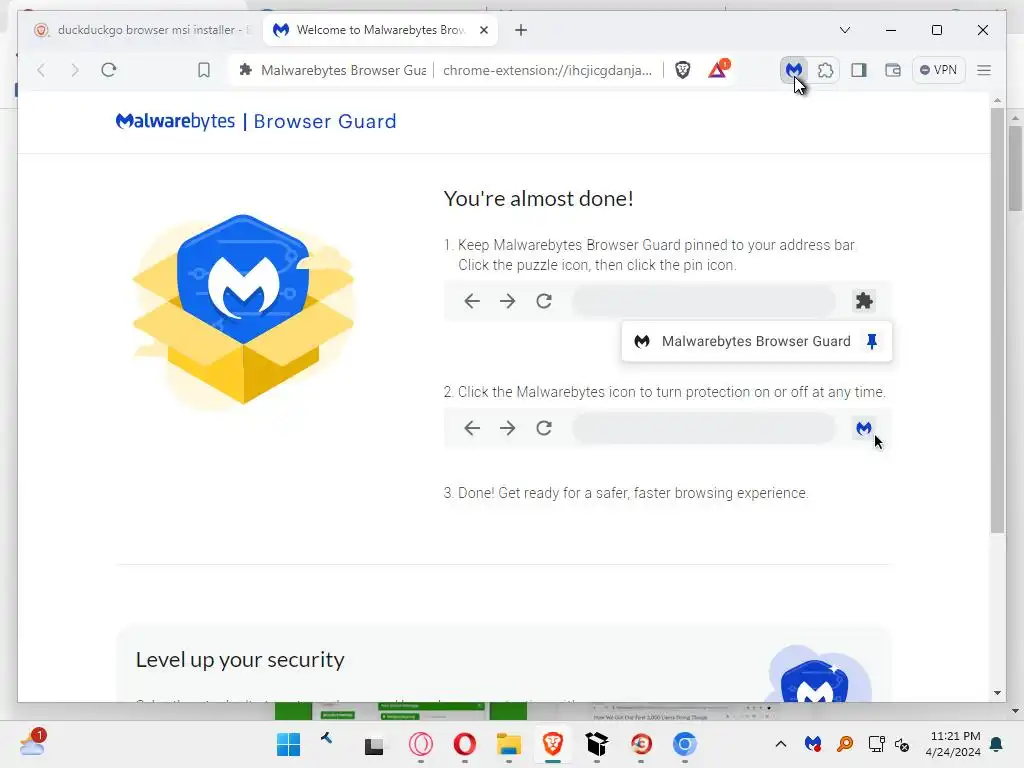This screenshot has height=768, width=1024.
Task: Click the step 3 "Done! Get ready" text
Action: click(626, 493)
